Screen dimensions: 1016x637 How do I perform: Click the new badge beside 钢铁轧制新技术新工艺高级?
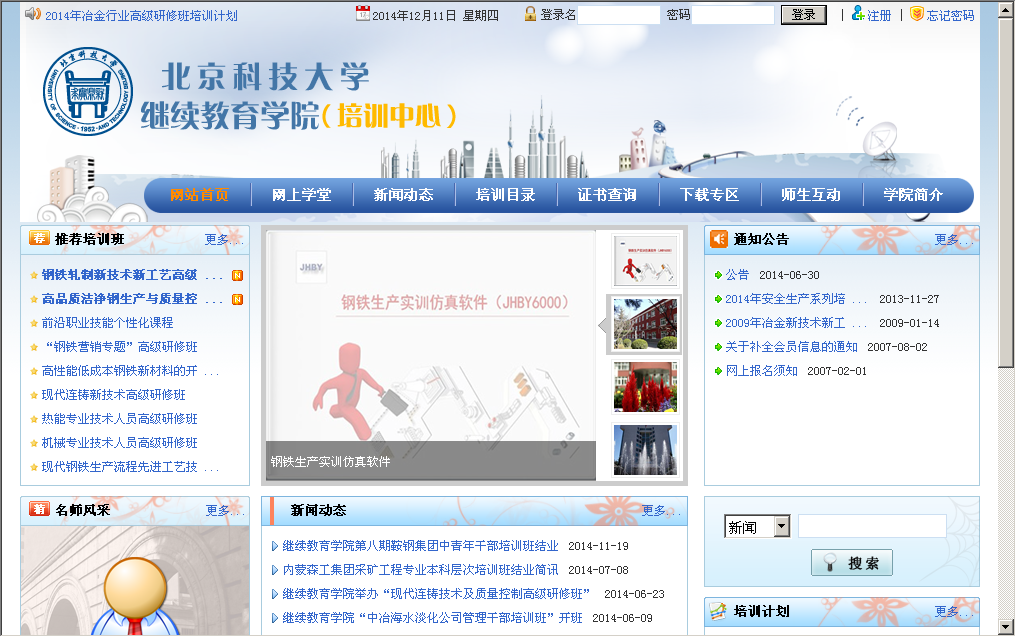[238, 275]
